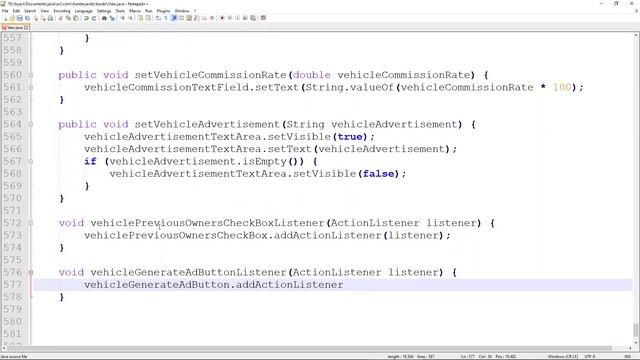Screen dimensions: 640x360
Task: Open the Tools menu
Action: 120,11
